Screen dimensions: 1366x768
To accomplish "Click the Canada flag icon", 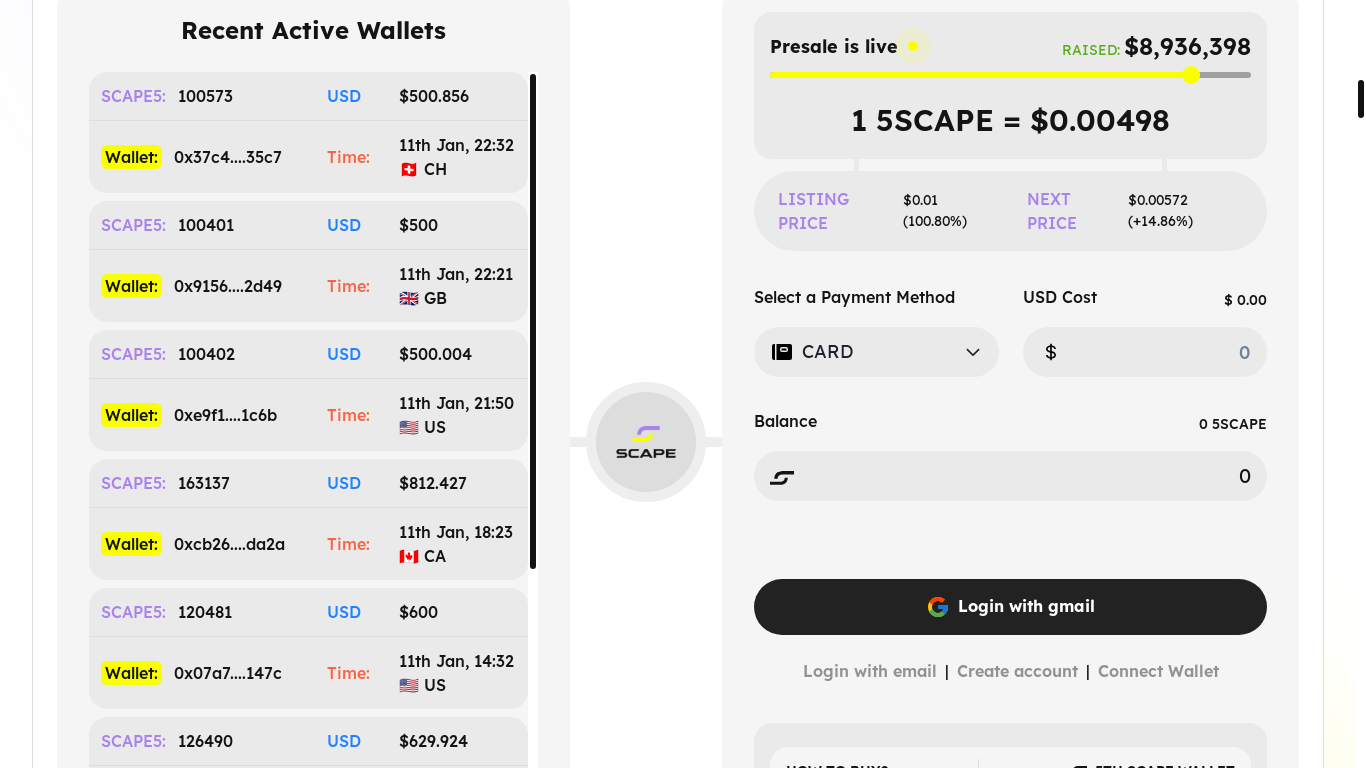I will click(408, 557).
